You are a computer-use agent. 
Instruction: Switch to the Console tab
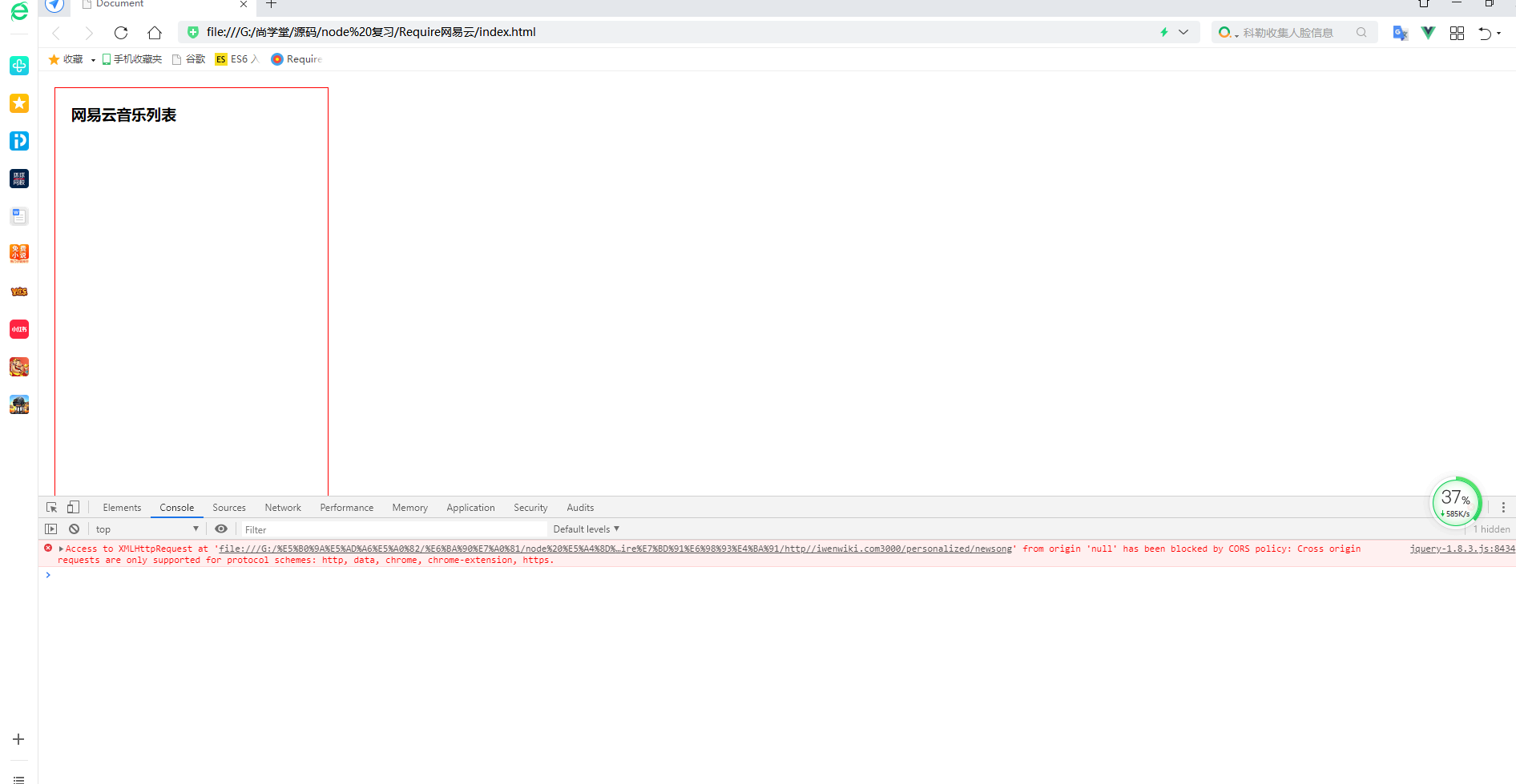tap(176, 508)
